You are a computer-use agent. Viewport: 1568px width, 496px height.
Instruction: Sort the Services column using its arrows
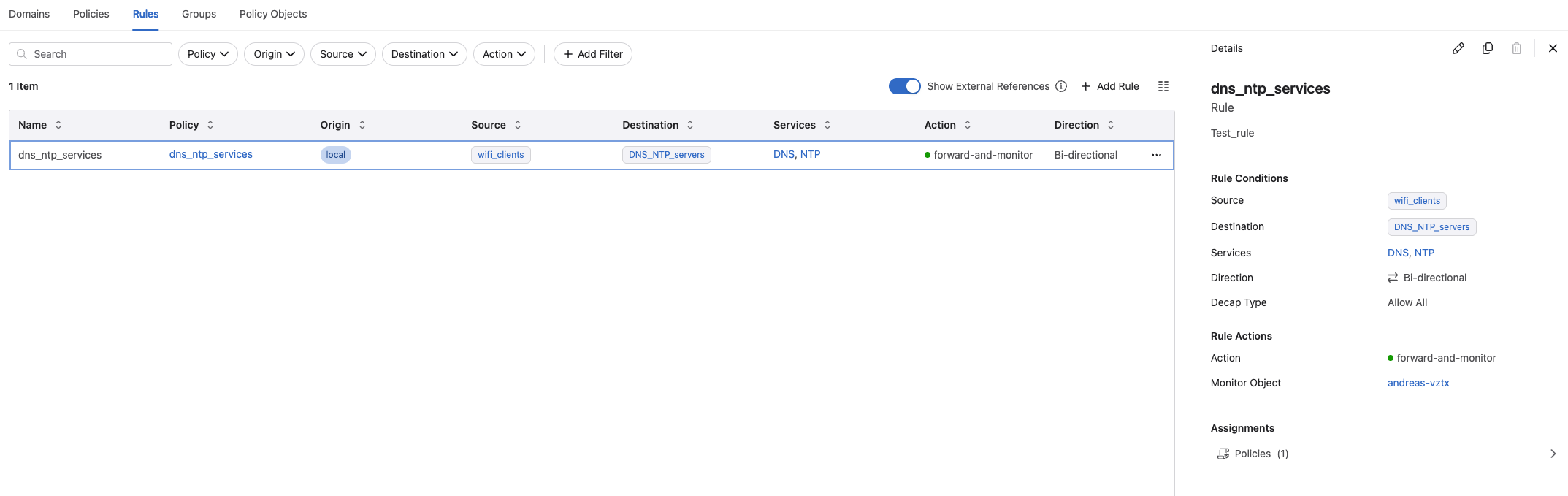click(827, 125)
